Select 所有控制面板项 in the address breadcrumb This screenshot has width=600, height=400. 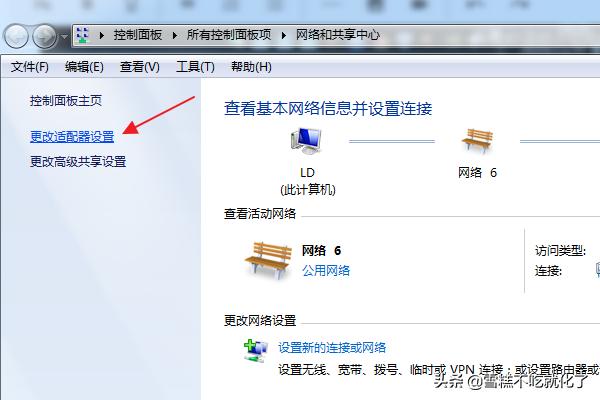[x=229, y=35]
